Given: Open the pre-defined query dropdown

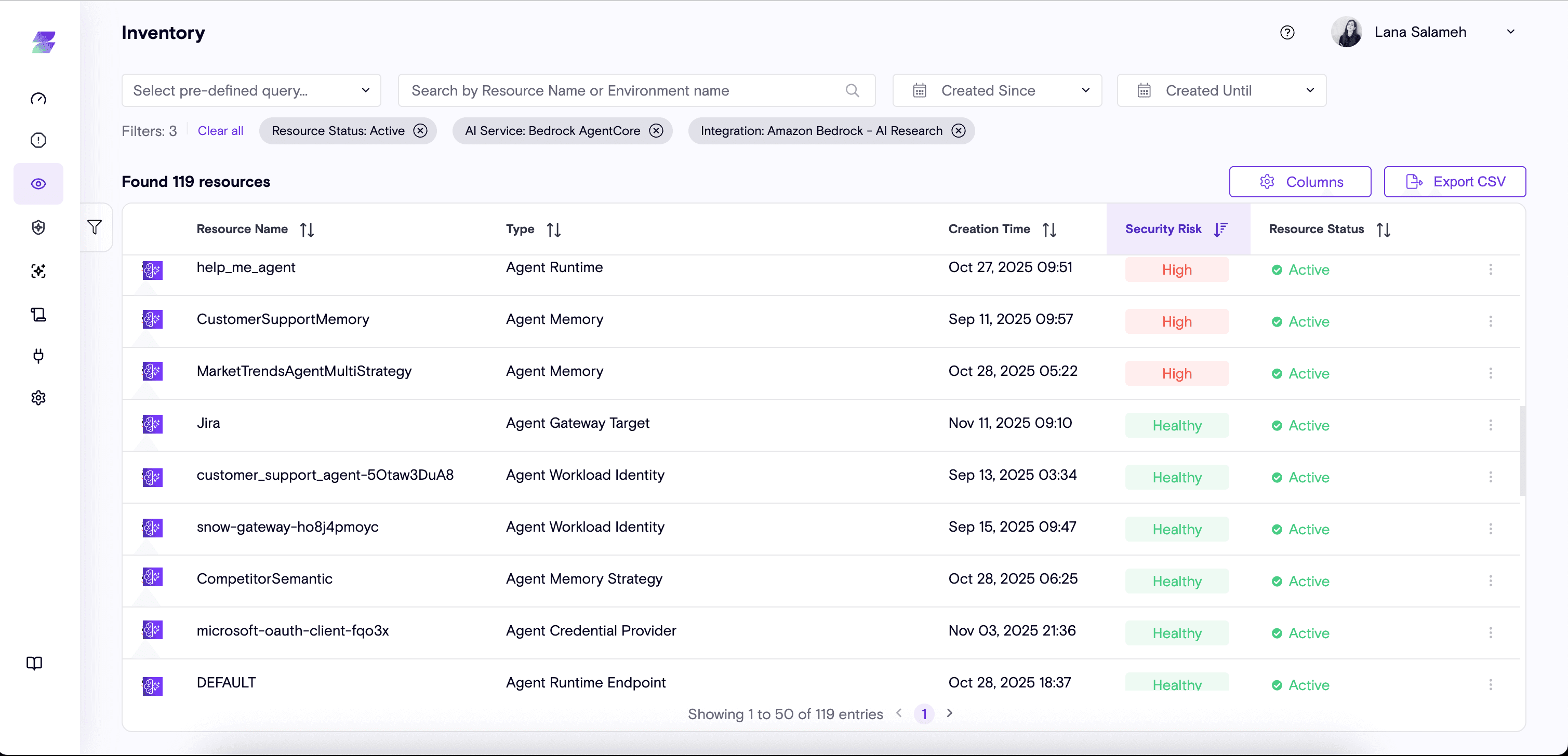Looking at the screenshot, I should coord(251,91).
